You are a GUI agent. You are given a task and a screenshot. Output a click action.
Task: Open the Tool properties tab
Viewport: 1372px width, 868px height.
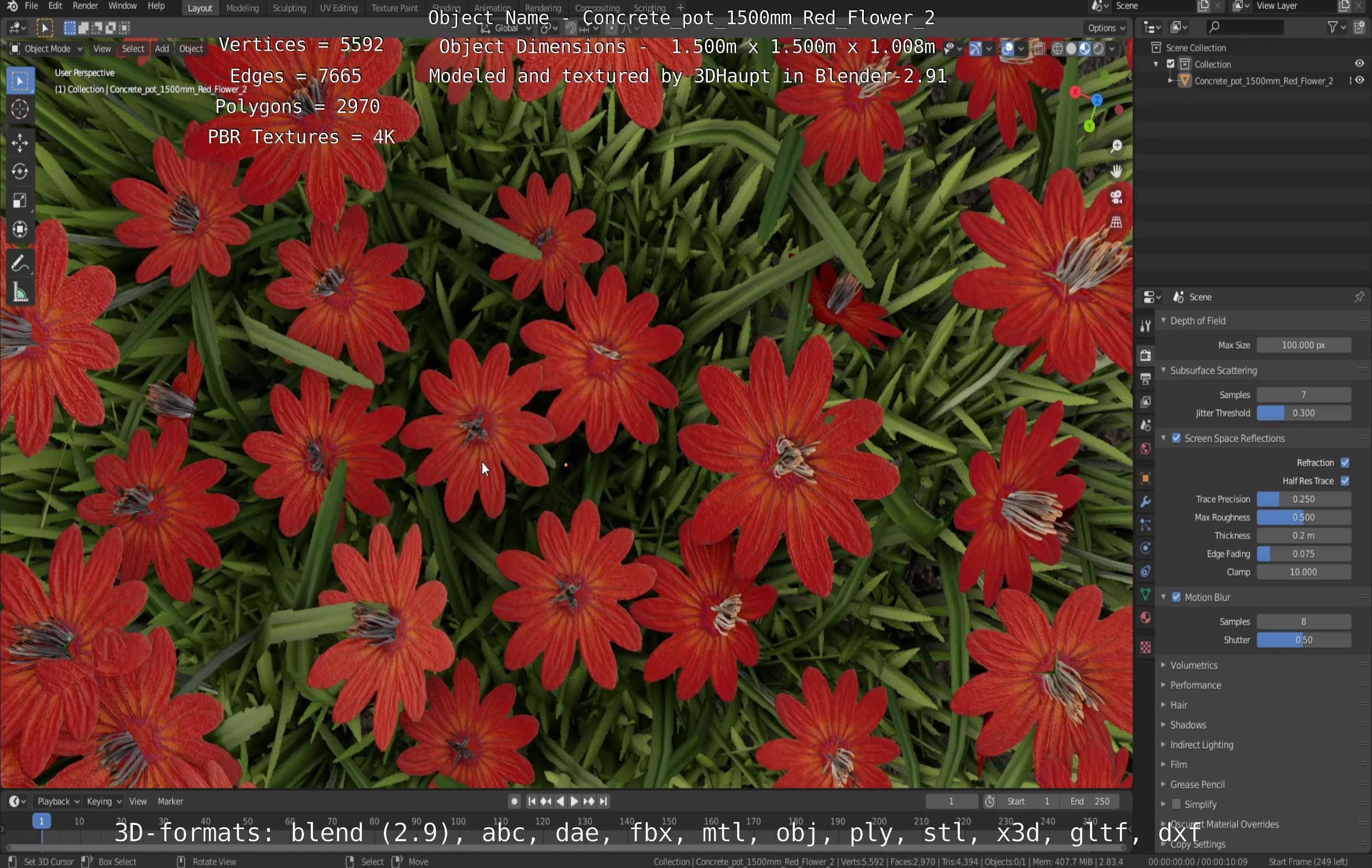pos(1145,326)
